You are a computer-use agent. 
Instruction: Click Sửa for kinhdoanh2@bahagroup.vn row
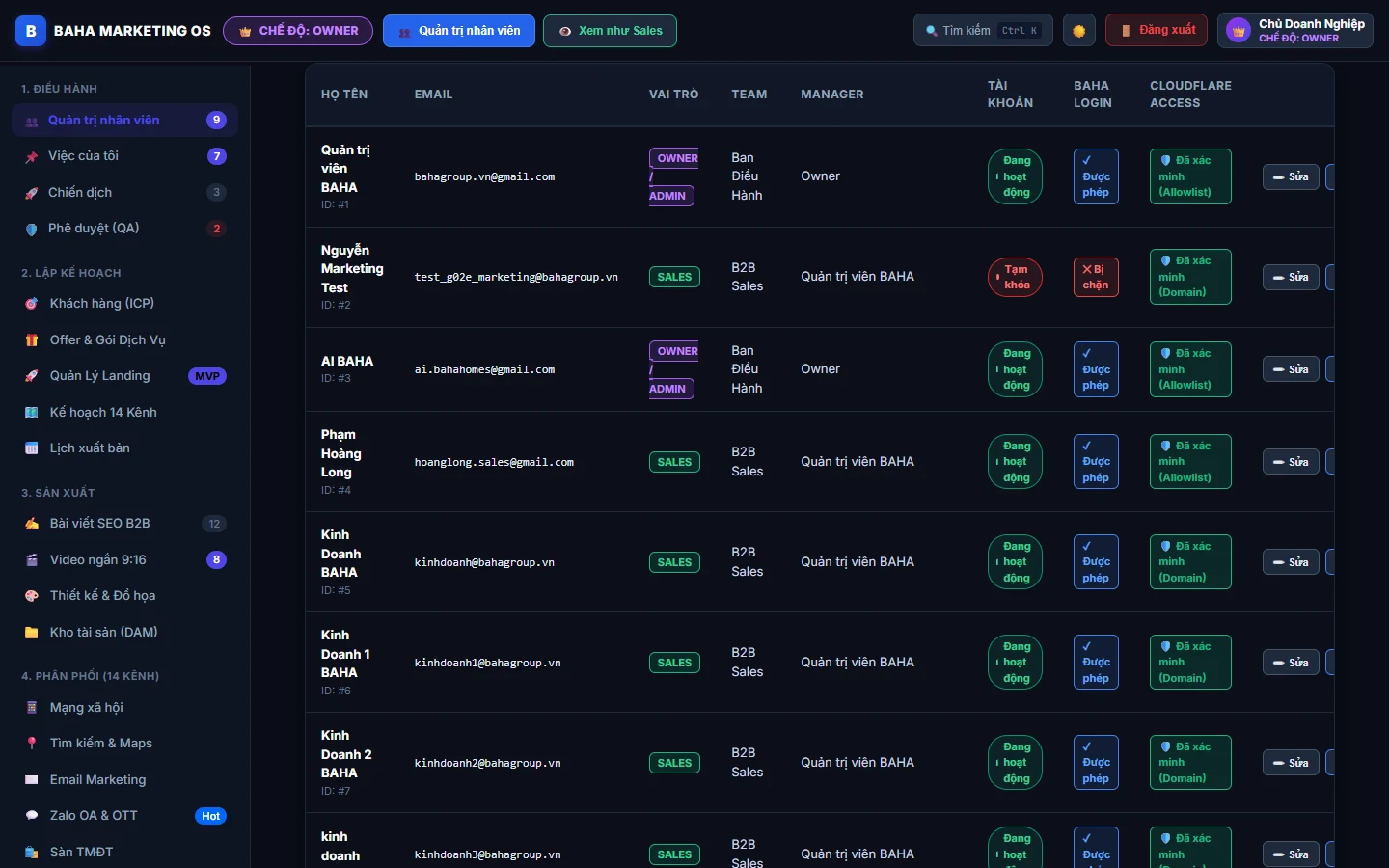coord(1291,764)
